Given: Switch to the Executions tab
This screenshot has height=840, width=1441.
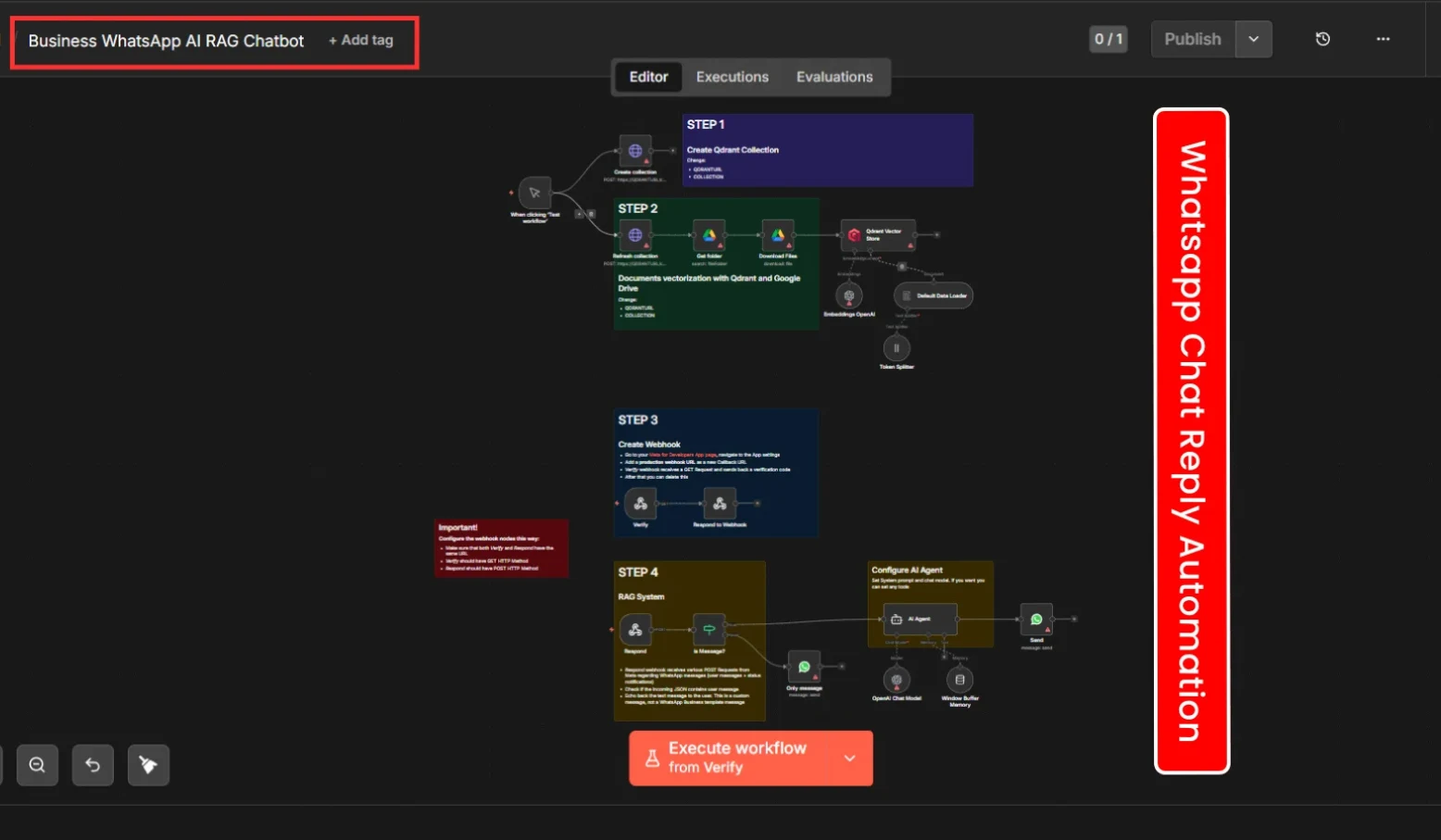Looking at the screenshot, I should pyautogui.click(x=732, y=77).
